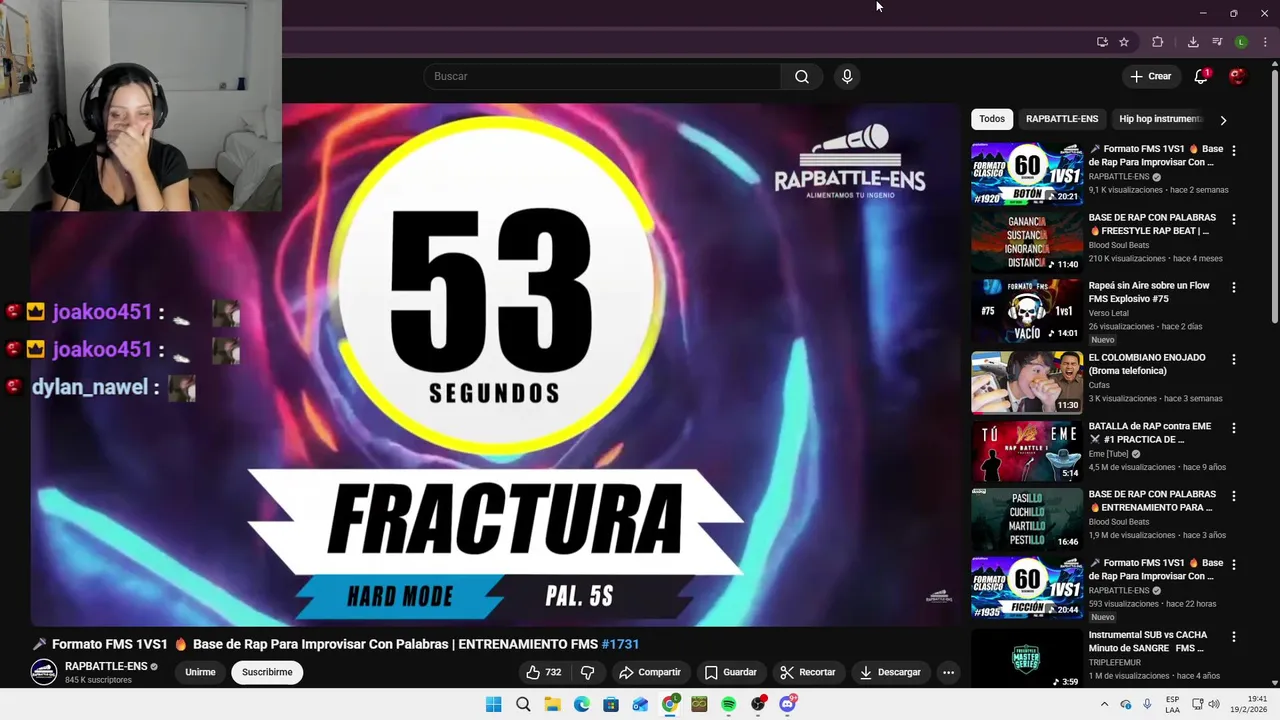
Task: Click Google Chrome taskbar icon
Action: [670, 704]
